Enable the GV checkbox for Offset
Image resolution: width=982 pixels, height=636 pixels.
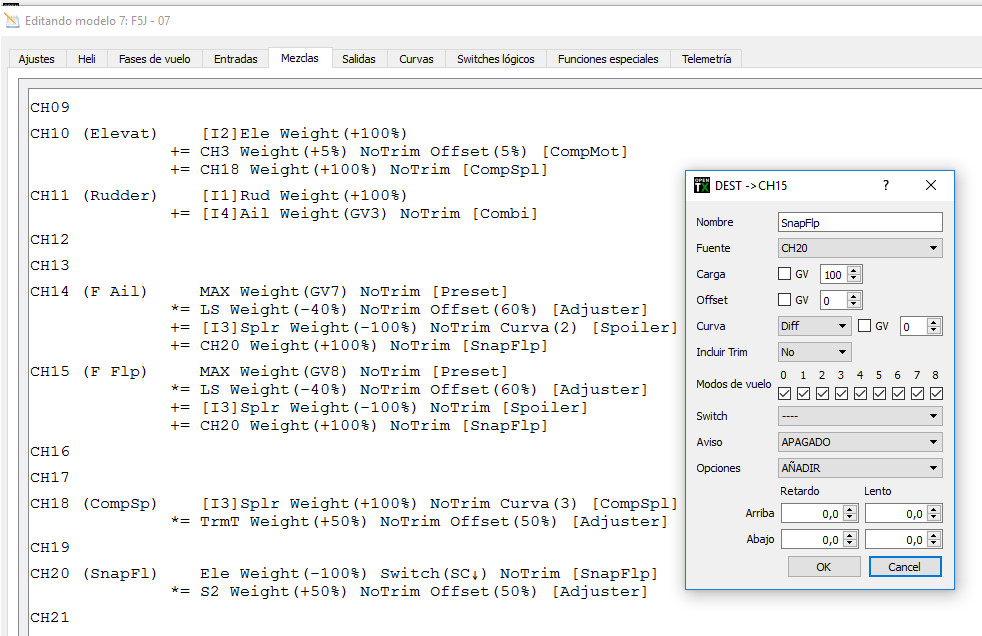(x=786, y=300)
